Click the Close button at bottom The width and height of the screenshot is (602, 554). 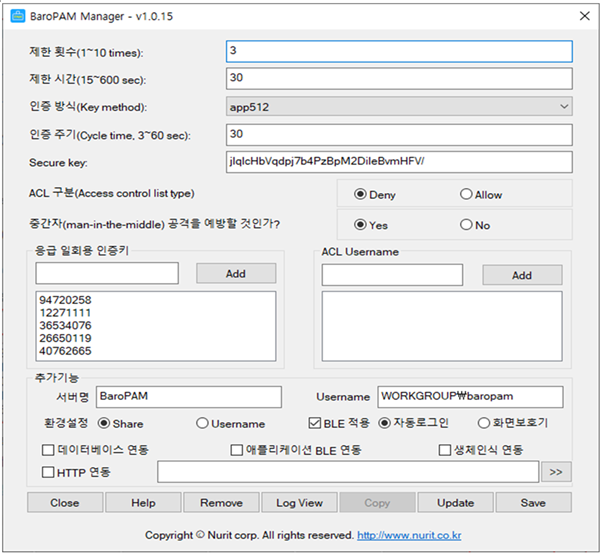65,503
